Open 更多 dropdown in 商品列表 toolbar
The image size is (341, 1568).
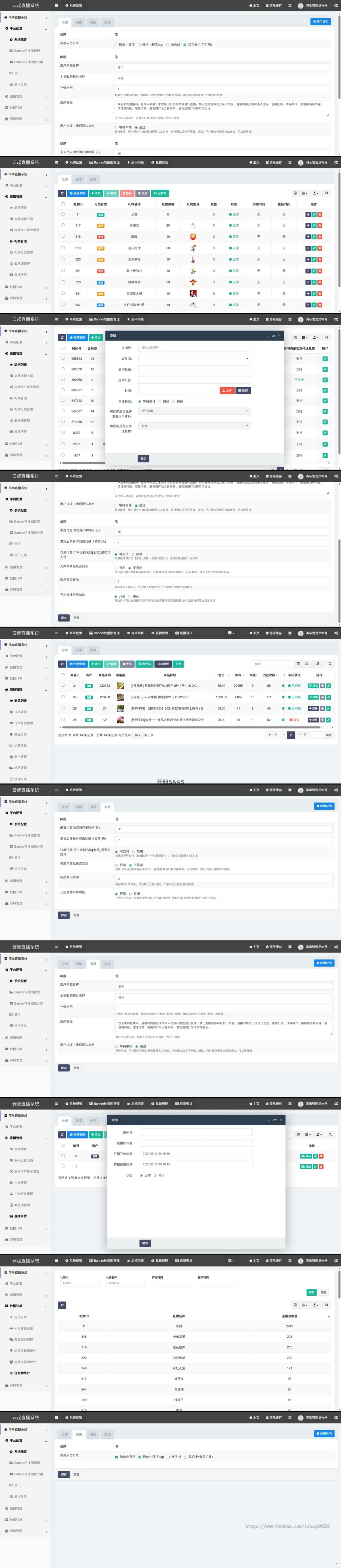tap(127, 664)
